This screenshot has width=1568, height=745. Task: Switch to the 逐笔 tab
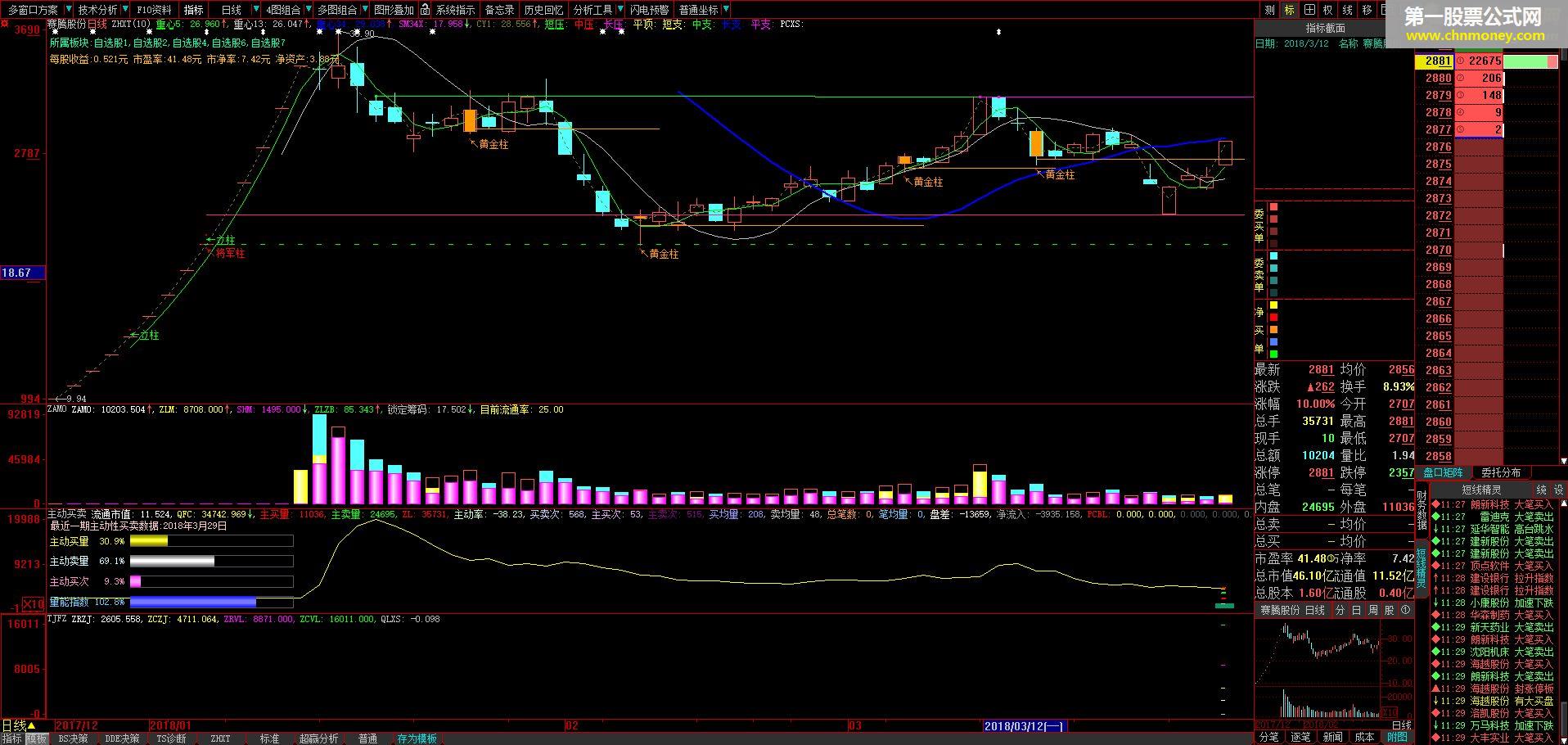point(1300,737)
